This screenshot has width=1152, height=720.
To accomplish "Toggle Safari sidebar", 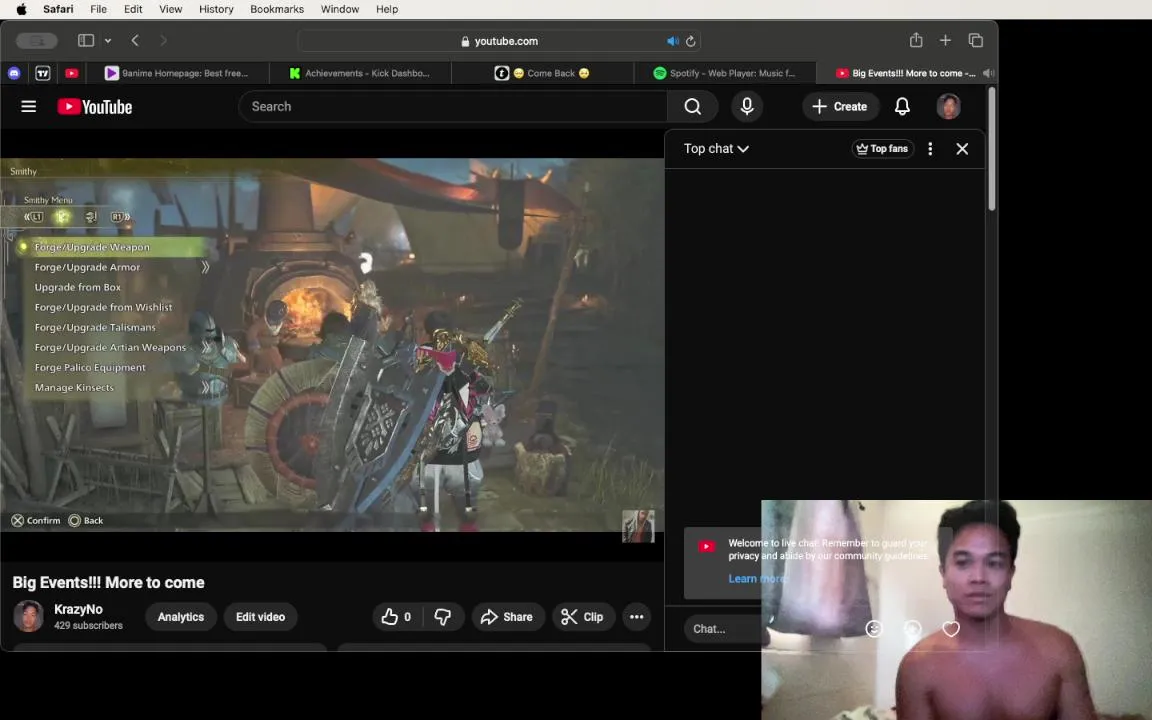I will click(x=86, y=40).
